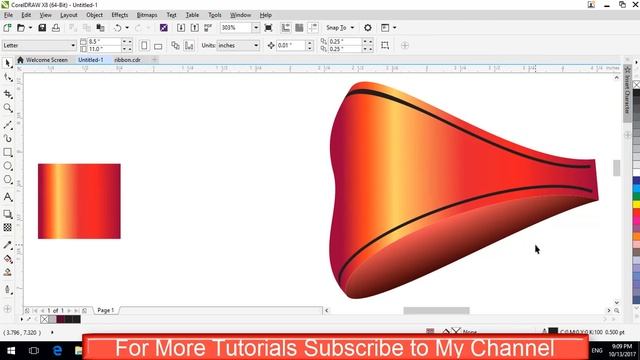Open the Bitmaps menu

tap(147, 15)
